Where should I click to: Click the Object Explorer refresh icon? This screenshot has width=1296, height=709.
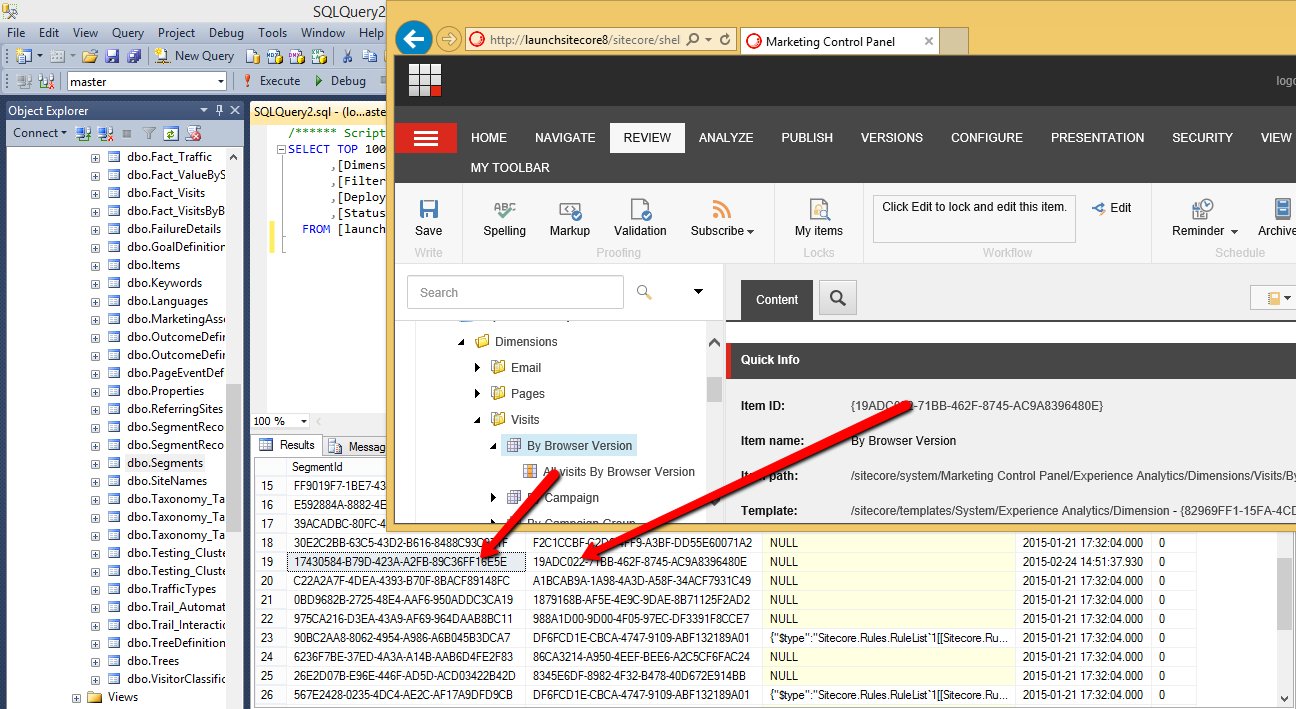[171, 133]
